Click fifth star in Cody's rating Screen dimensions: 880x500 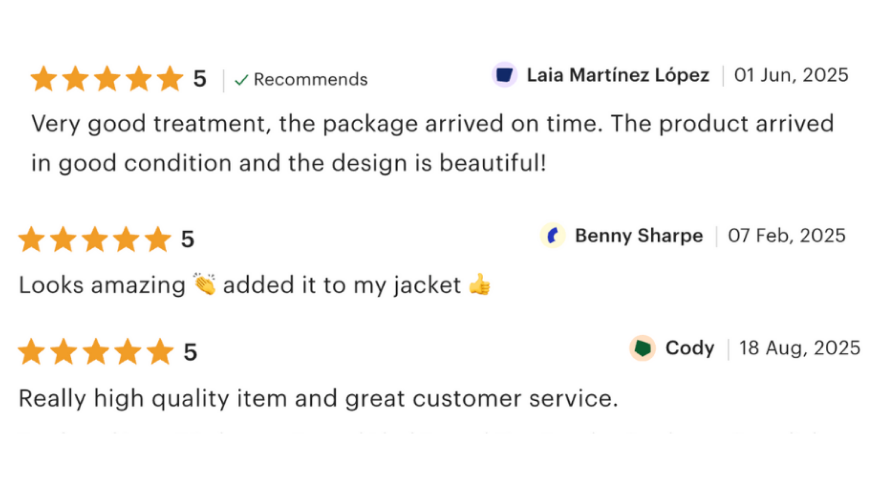point(159,352)
